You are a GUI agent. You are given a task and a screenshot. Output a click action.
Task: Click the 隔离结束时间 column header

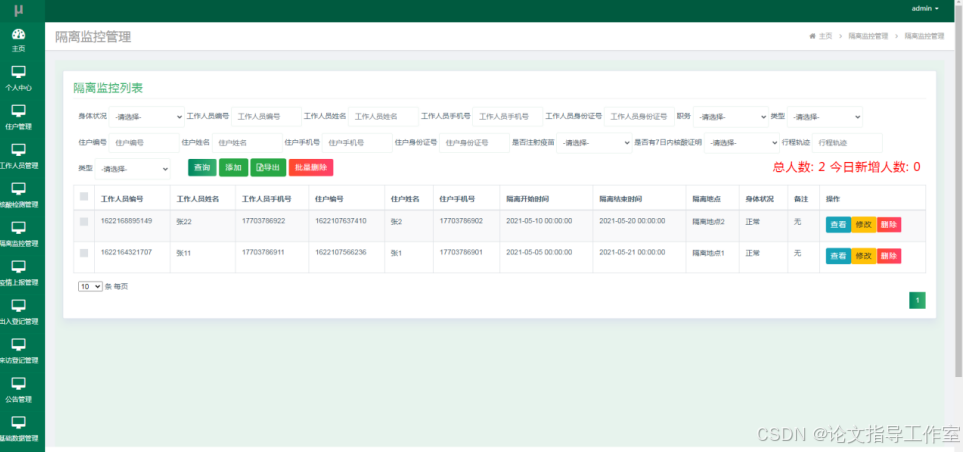pyautogui.click(x=621, y=199)
